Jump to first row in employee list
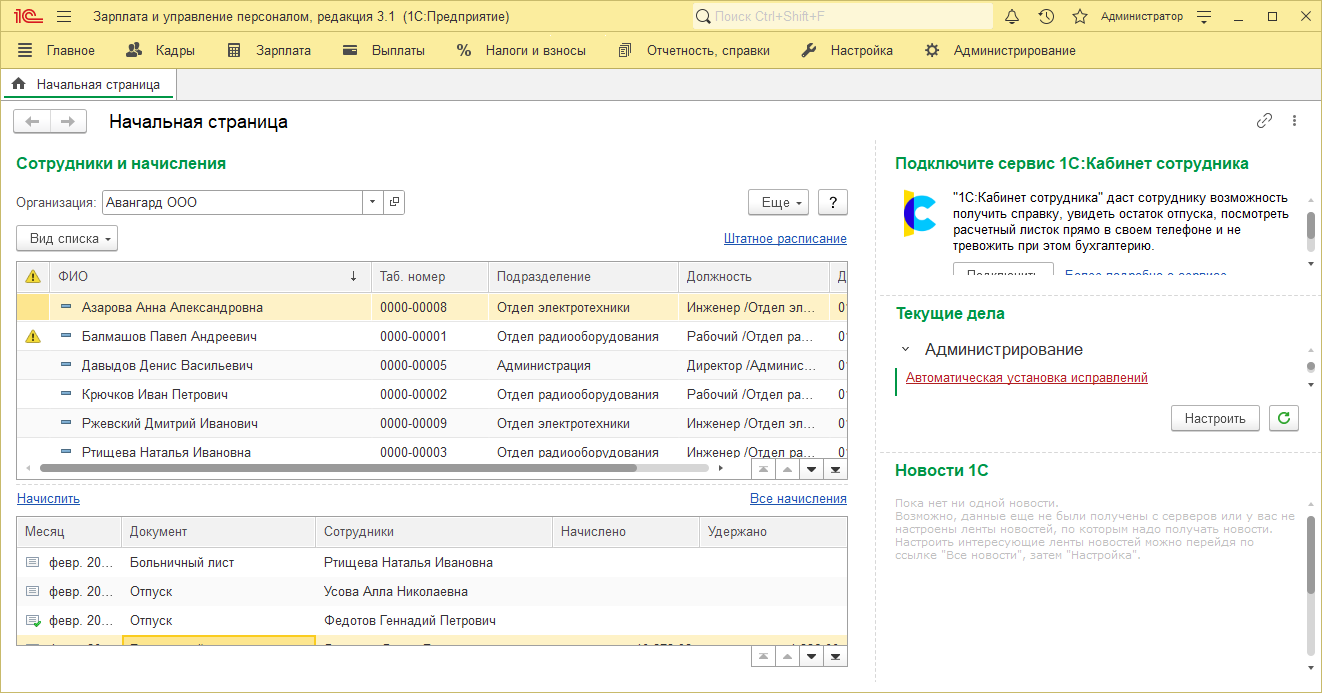Screen dimensions: 1322x693 click(763, 468)
